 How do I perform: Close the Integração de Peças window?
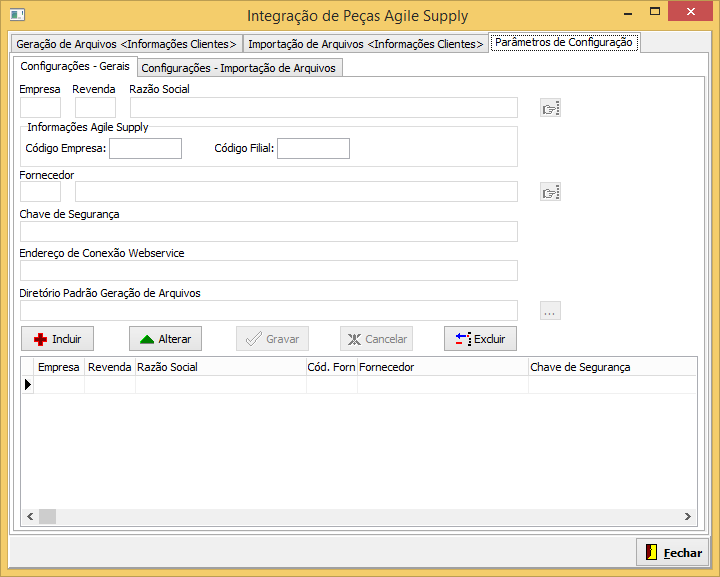click(690, 11)
